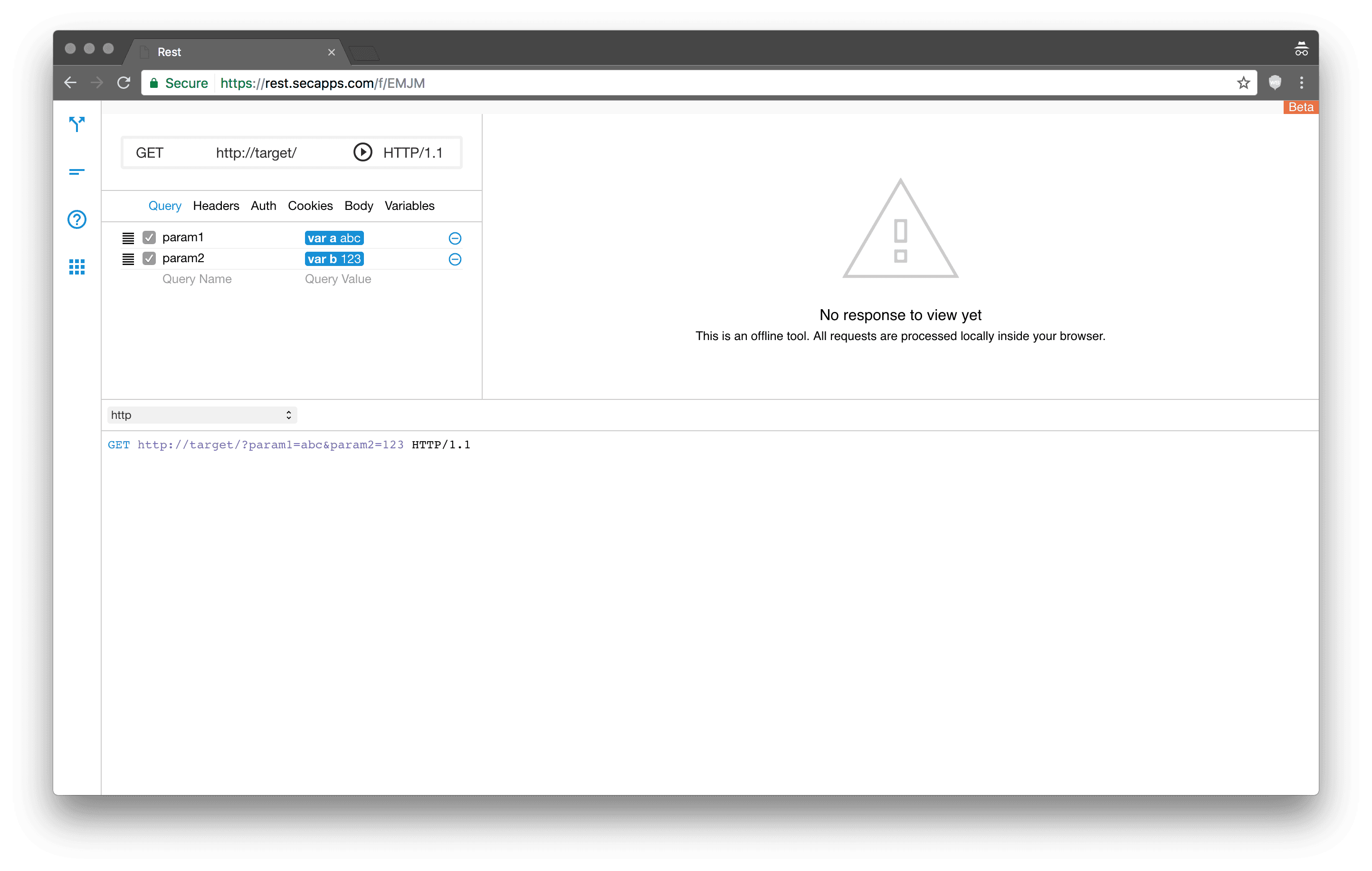Click the fork/branch icon in sidebar
This screenshot has width=1372, height=871.
[x=77, y=124]
